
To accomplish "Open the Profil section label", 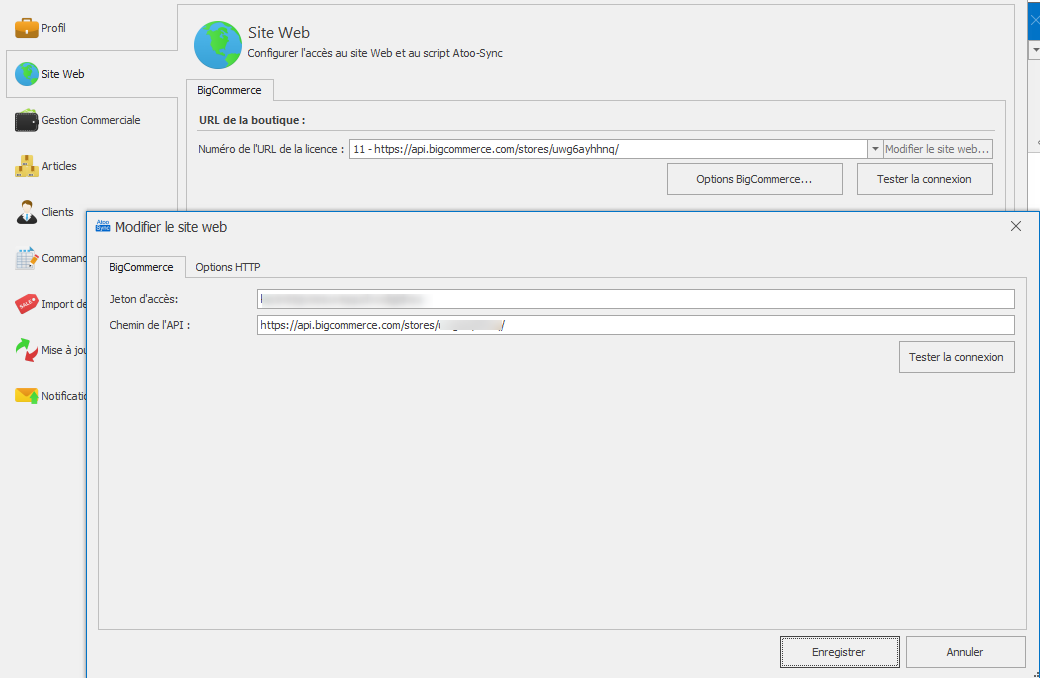I will [x=53, y=28].
